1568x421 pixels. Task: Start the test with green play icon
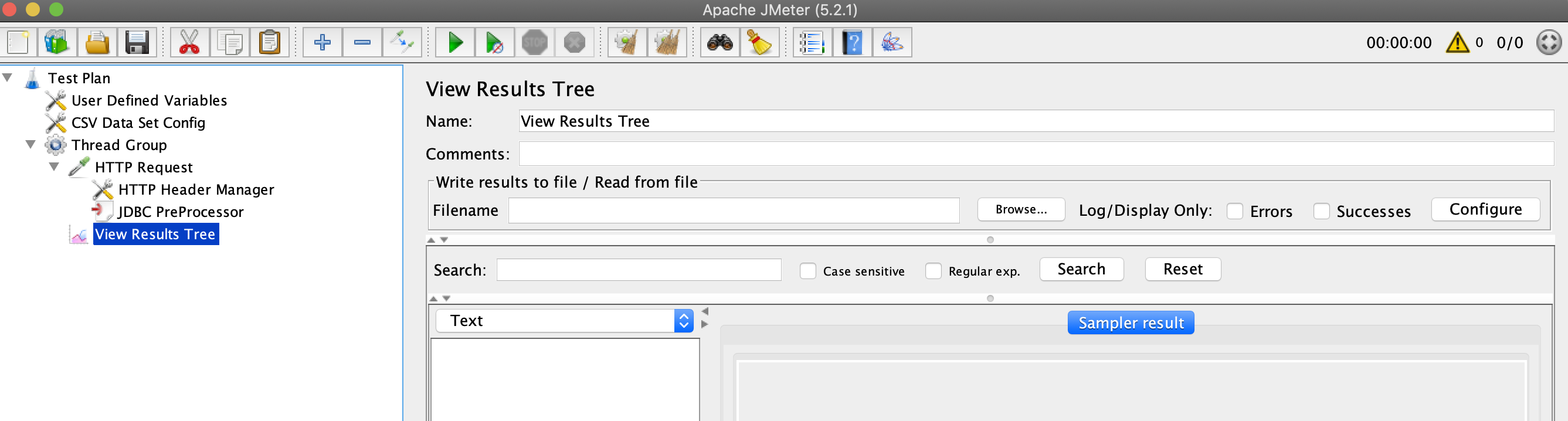click(x=454, y=43)
